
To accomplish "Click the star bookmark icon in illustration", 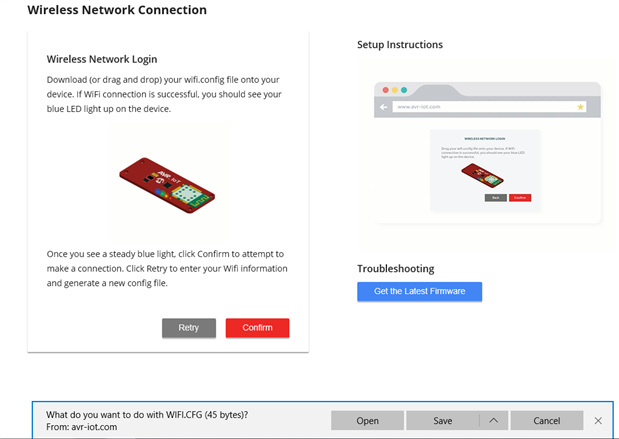I will (580, 106).
